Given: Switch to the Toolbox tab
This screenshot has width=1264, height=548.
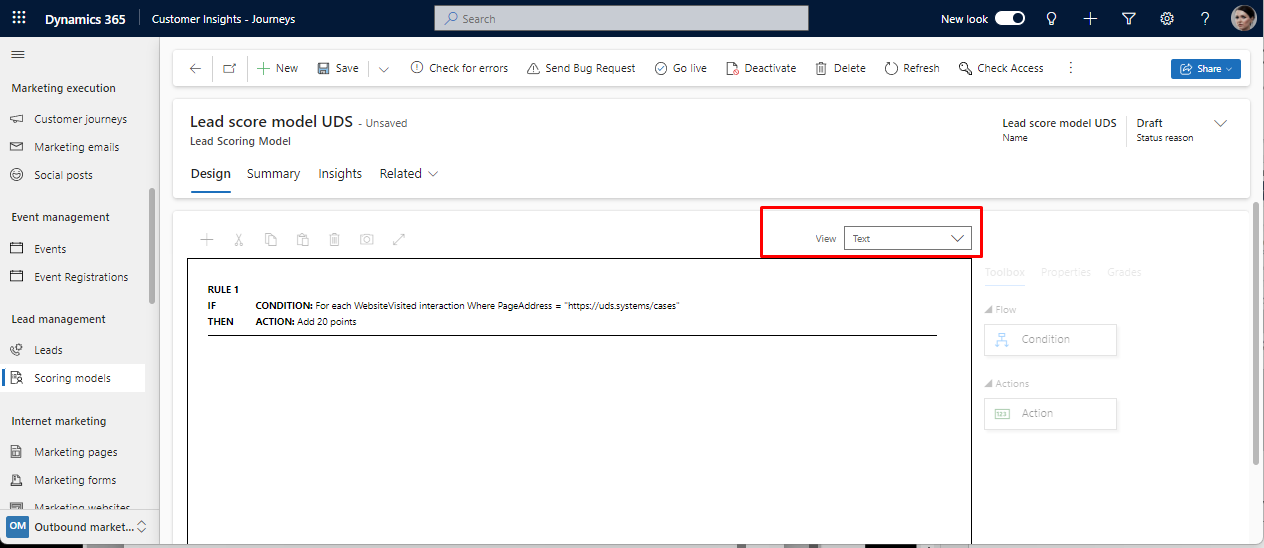Looking at the screenshot, I should [x=1004, y=272].
